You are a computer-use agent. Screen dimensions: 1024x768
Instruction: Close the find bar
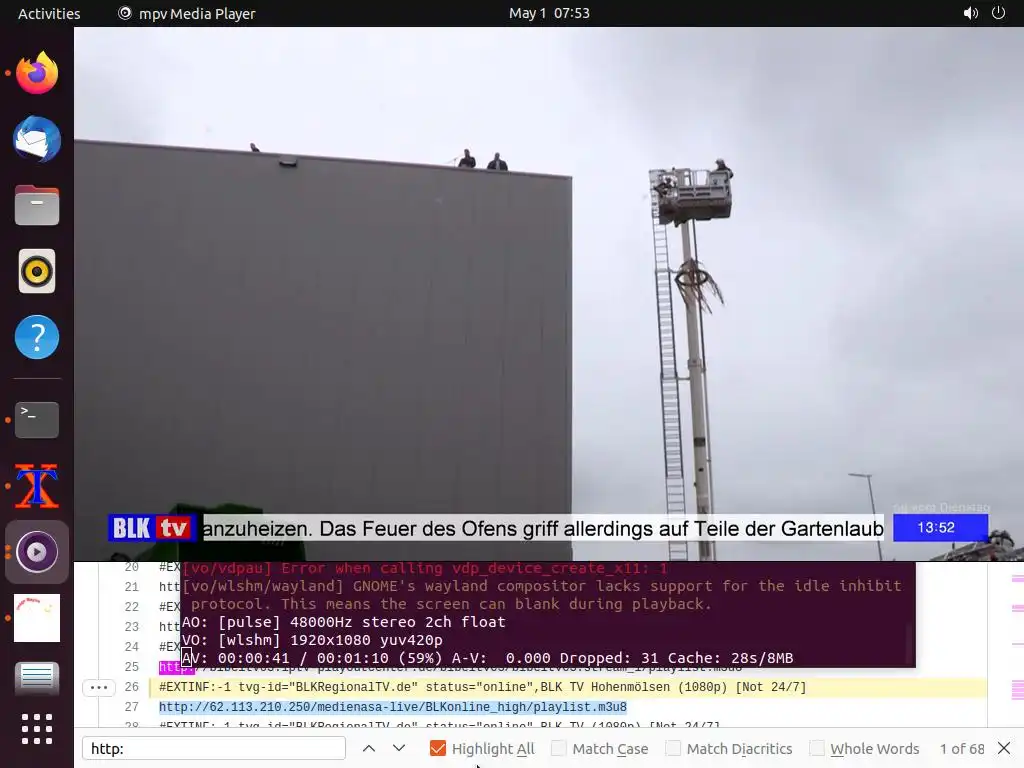(1004, 748)
